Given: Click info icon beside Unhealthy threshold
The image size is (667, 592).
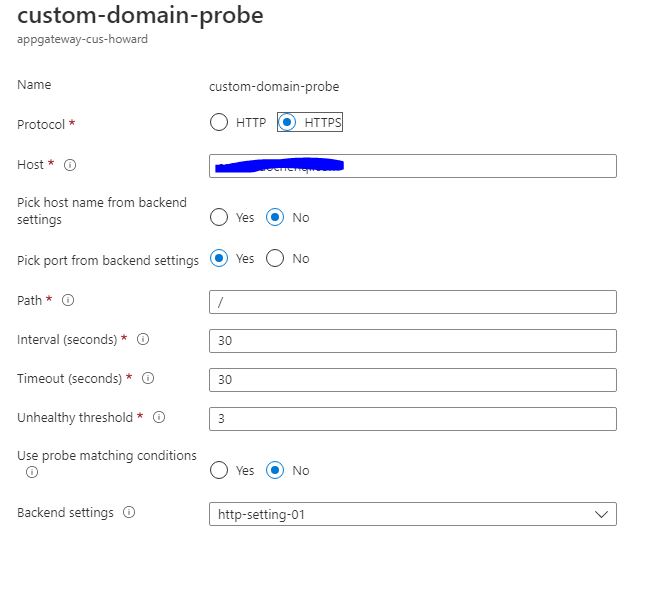Looking at the screenshot, I should [158, 418].
